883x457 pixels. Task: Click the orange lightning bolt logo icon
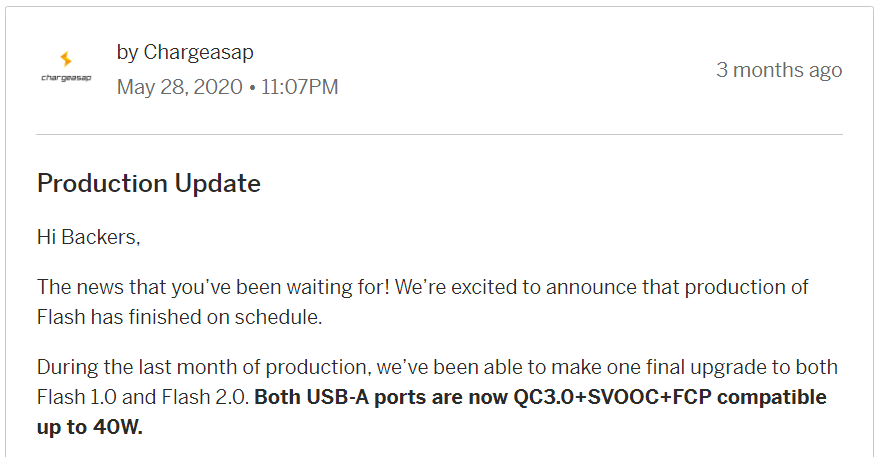click(66, 59)
